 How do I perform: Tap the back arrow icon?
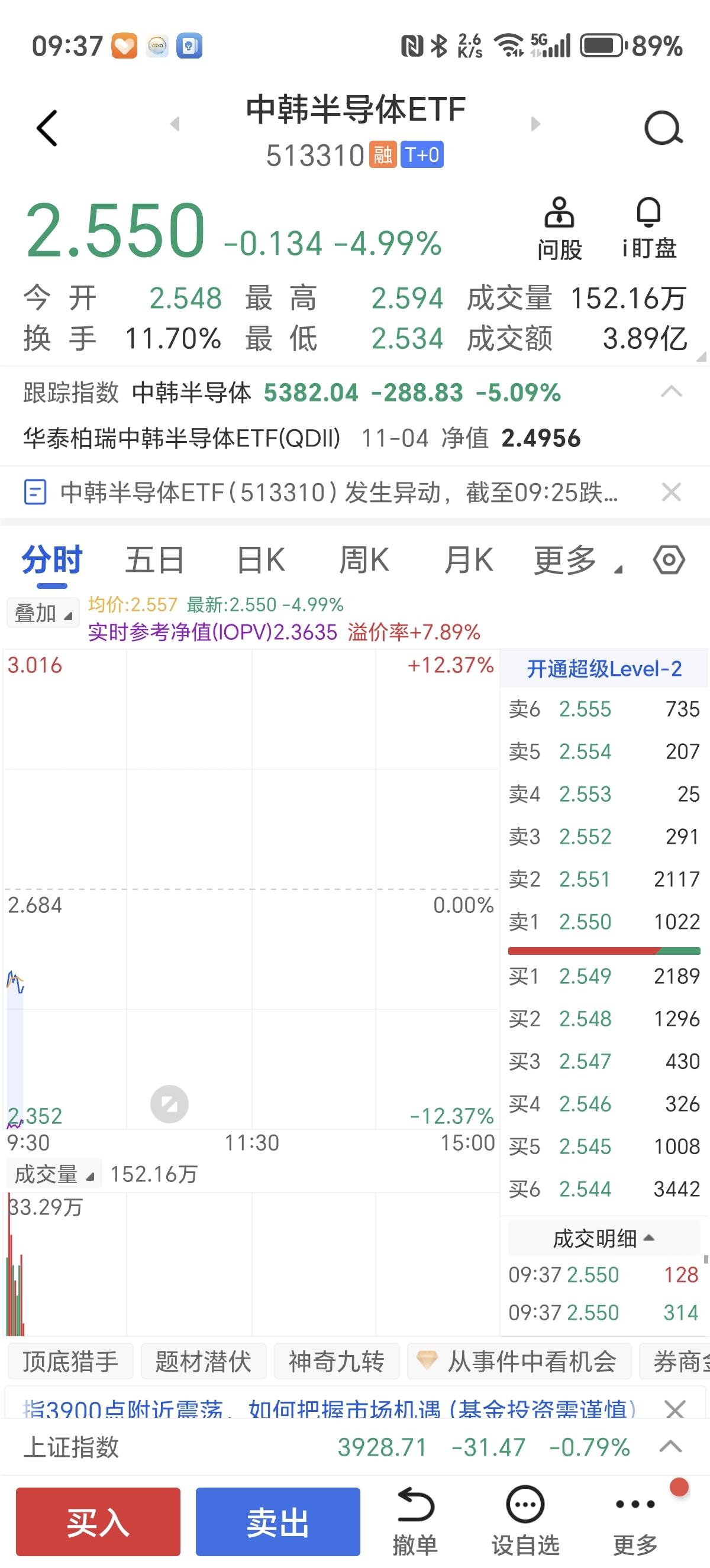(x=47, y=128)
